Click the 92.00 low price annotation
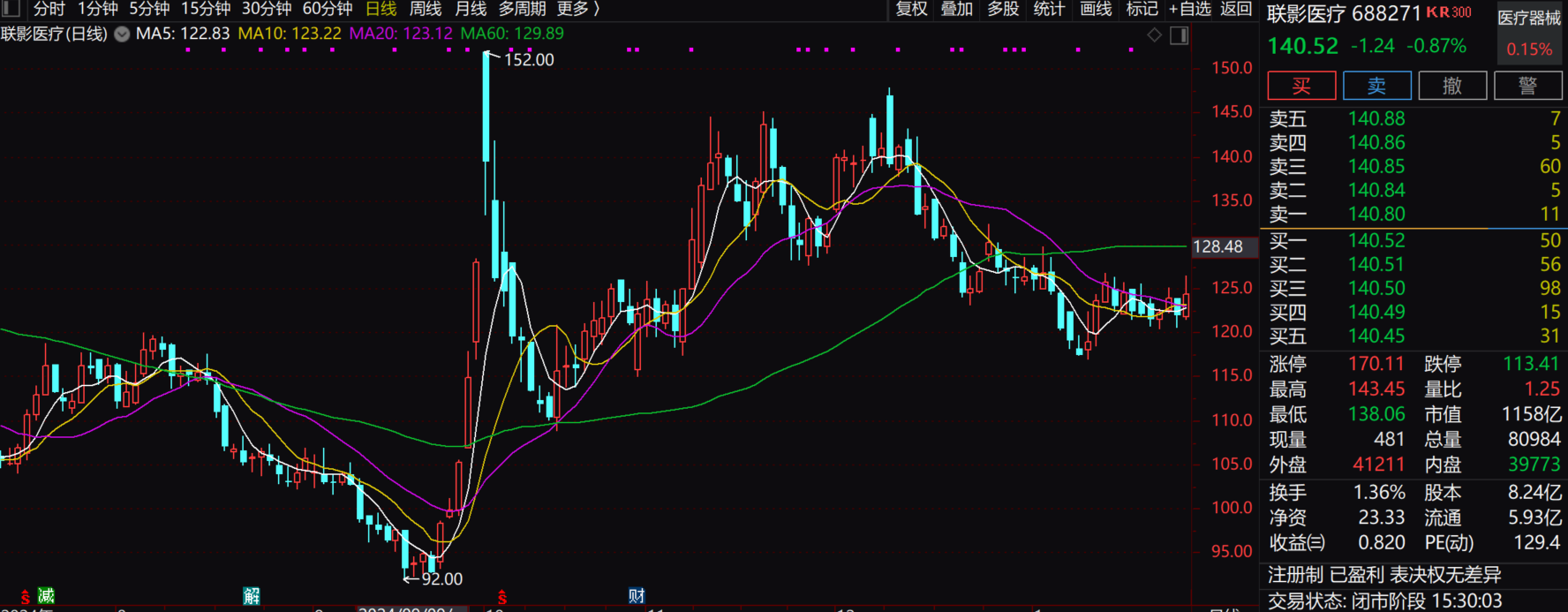 (x=441, y=579)
